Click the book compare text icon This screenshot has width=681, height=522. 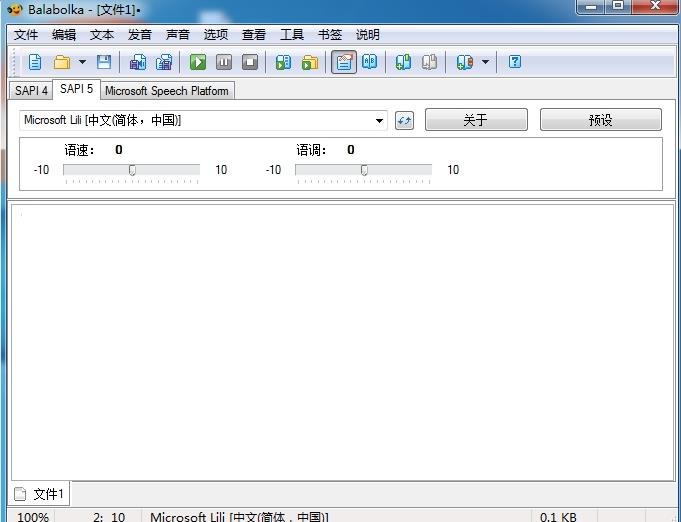(370, 62)
